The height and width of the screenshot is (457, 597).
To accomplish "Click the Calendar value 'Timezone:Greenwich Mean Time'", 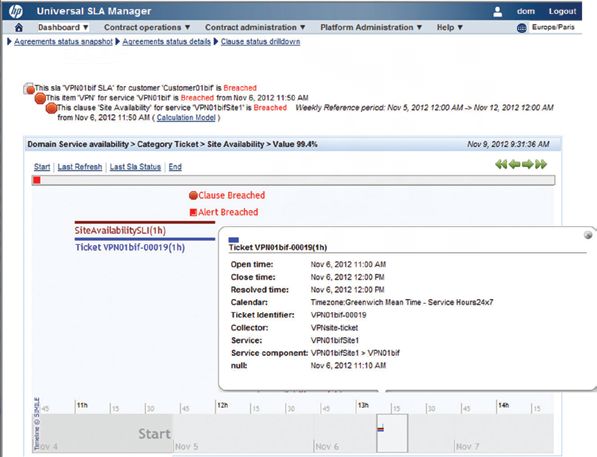I will (366, 302).
